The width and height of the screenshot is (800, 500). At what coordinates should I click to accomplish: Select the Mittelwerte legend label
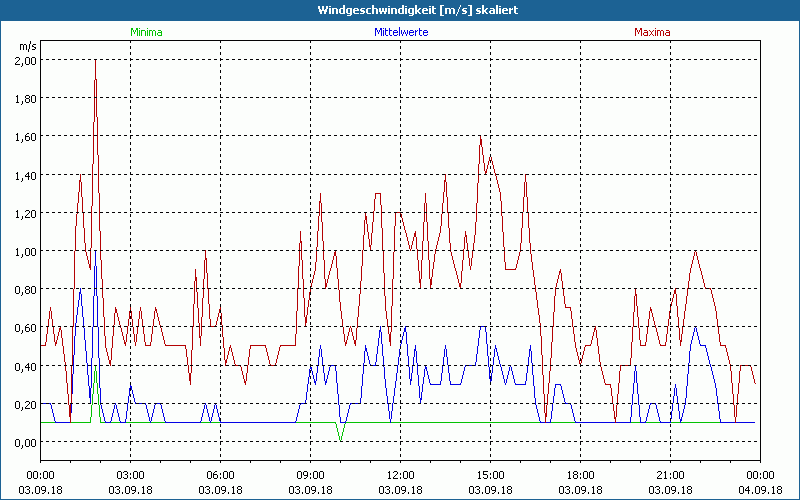point(400,32)
